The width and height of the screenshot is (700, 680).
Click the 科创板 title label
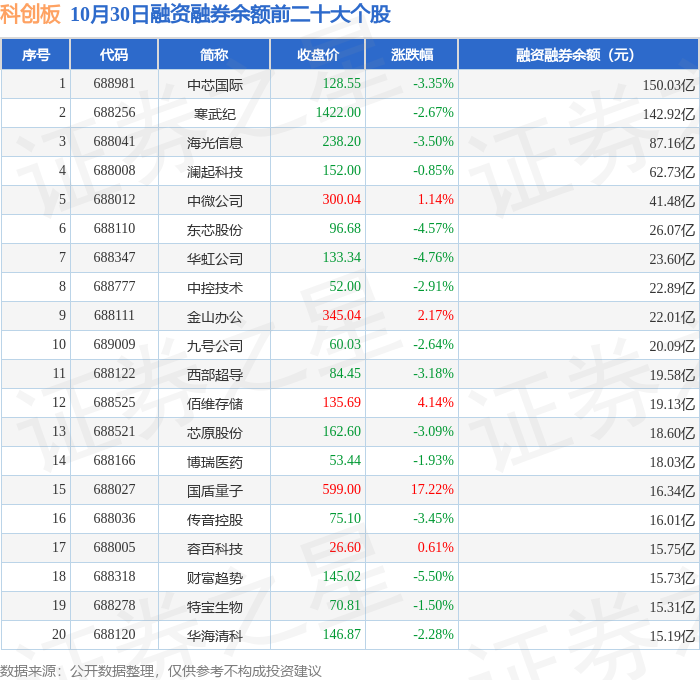[30, 14]
